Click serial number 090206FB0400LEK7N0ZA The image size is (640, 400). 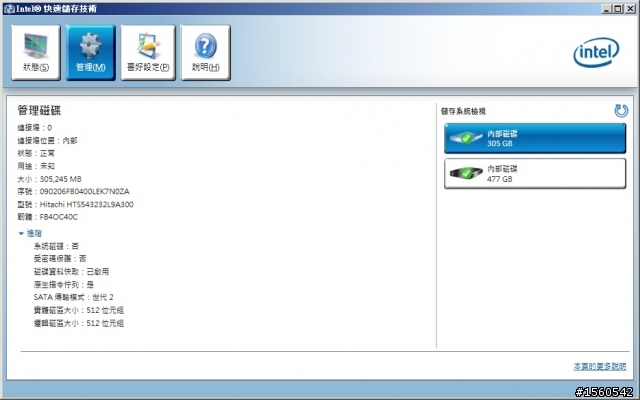84,191
